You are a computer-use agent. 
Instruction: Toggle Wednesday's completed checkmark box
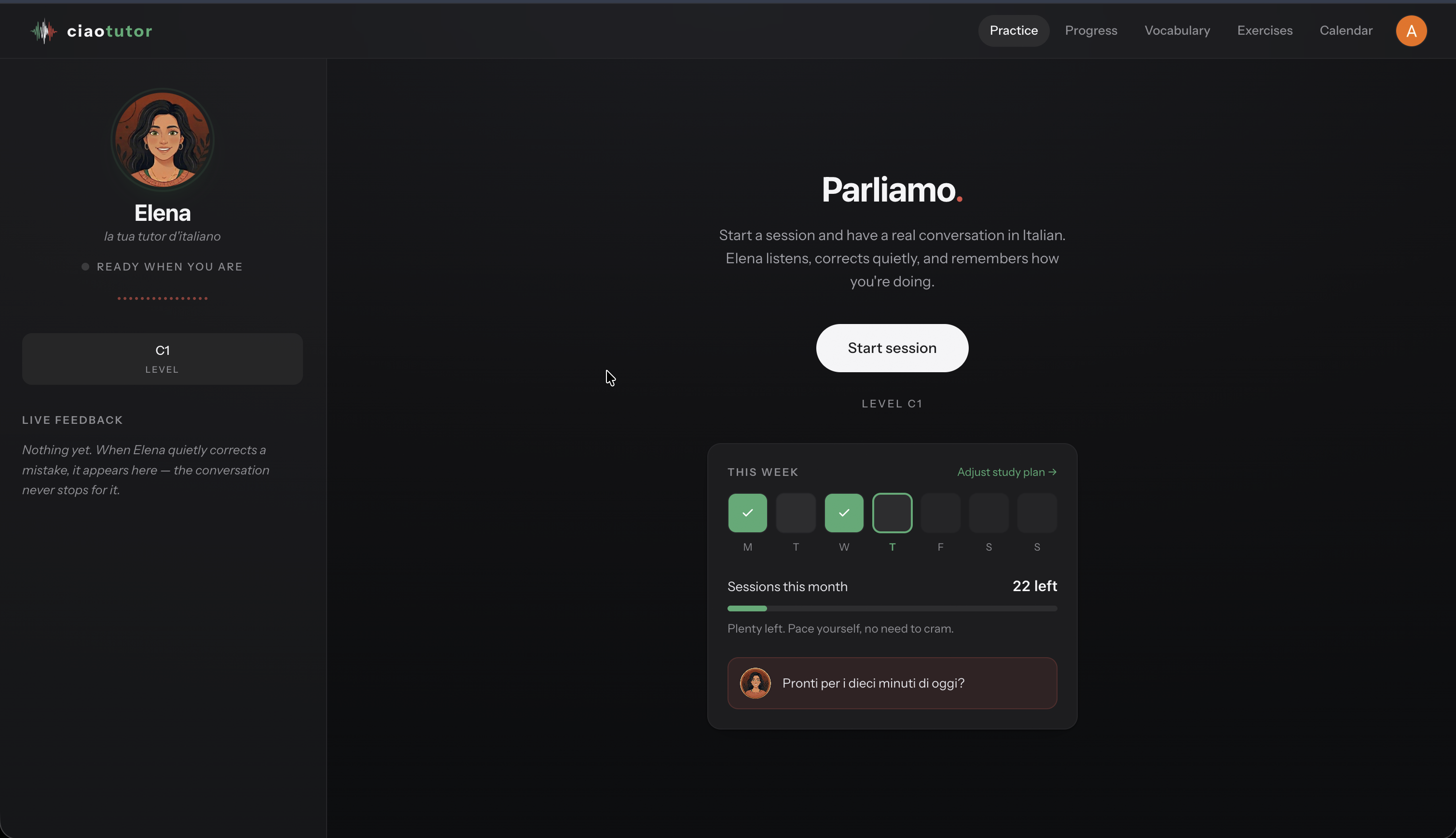843,513
